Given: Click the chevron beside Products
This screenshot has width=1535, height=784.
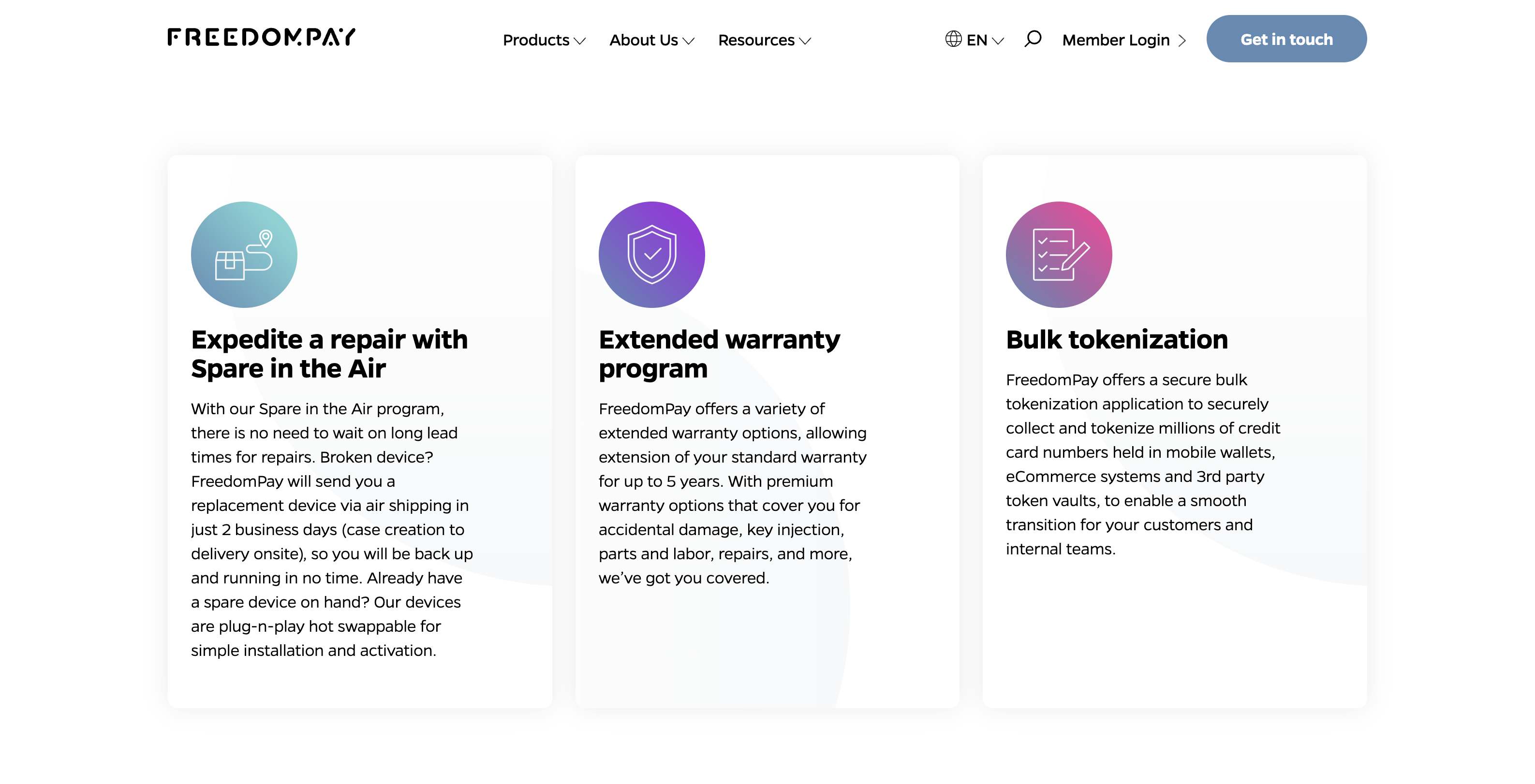Looking at the screenshot, I should [x=580, y=41].
